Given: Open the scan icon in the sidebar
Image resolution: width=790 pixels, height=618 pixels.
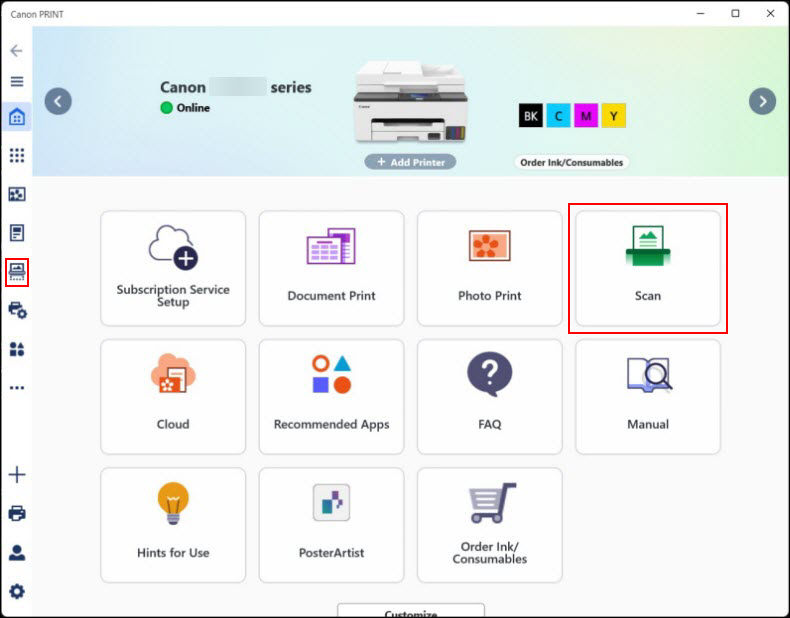Looking at the screenshot, I should coord(17,272).
